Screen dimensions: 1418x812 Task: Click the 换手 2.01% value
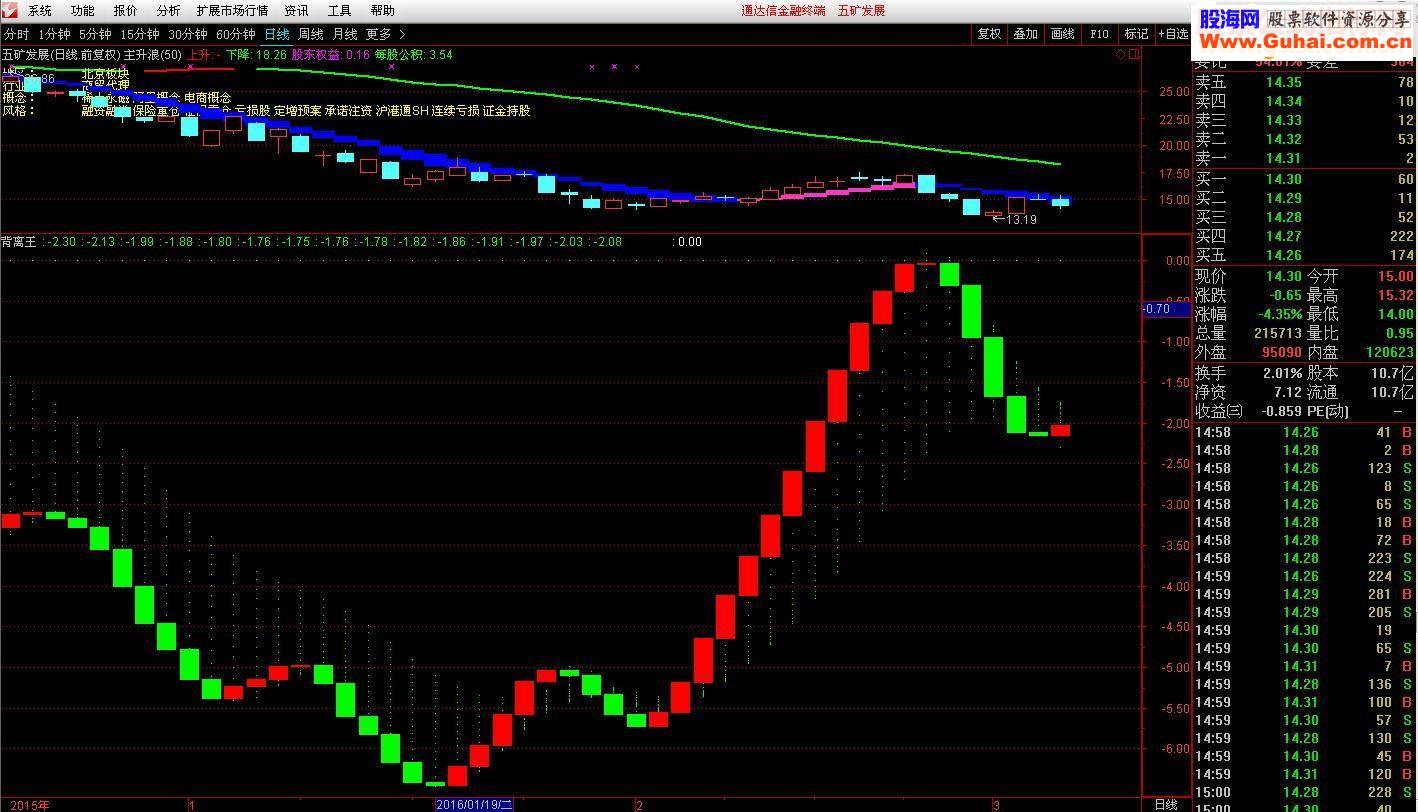(x=1282, y=373)
